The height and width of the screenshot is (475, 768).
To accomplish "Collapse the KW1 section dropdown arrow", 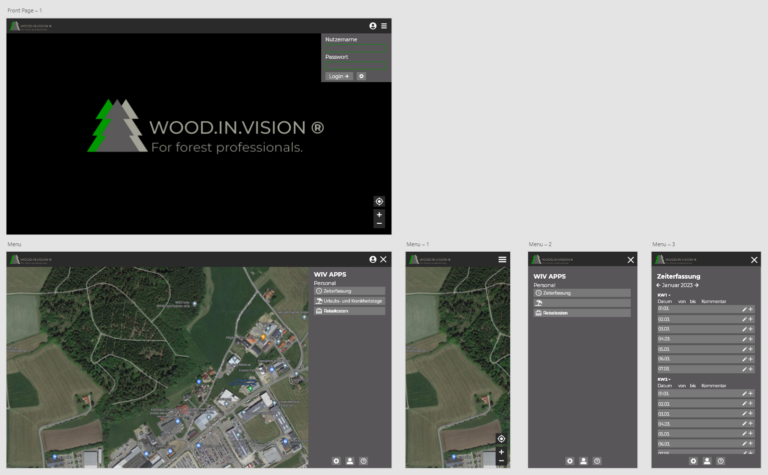I will click(670, 295).
